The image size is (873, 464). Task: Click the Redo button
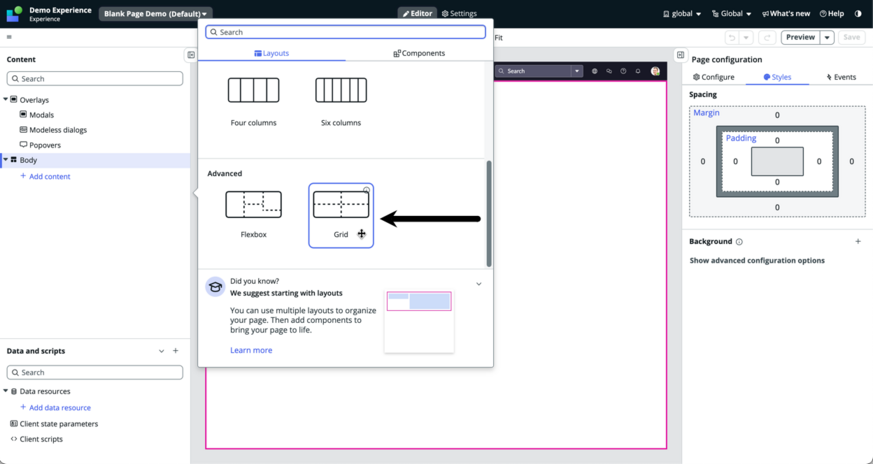767,37
